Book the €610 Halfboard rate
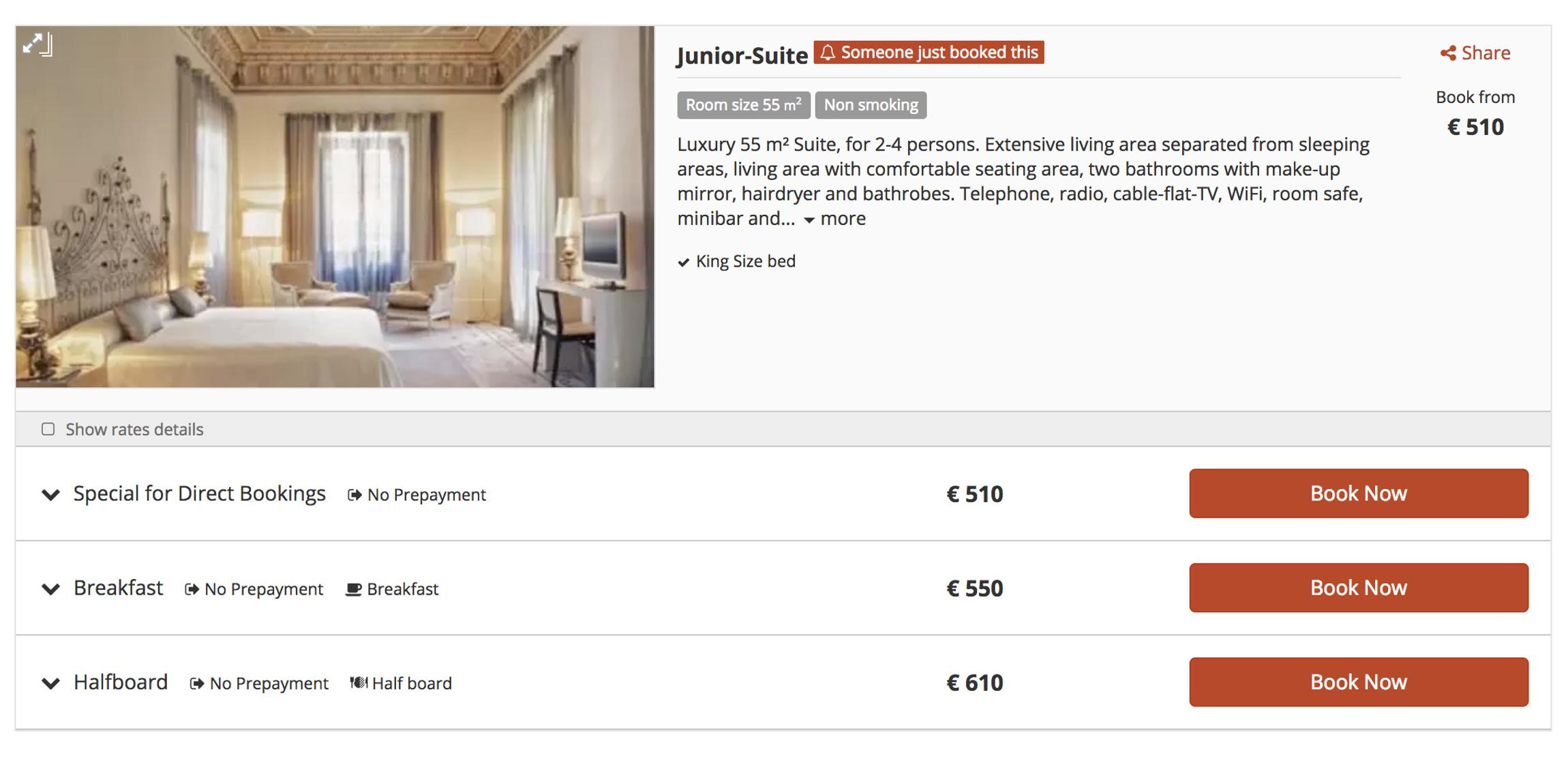This screenshot has height=759, width=1568. coord(1358,682)
